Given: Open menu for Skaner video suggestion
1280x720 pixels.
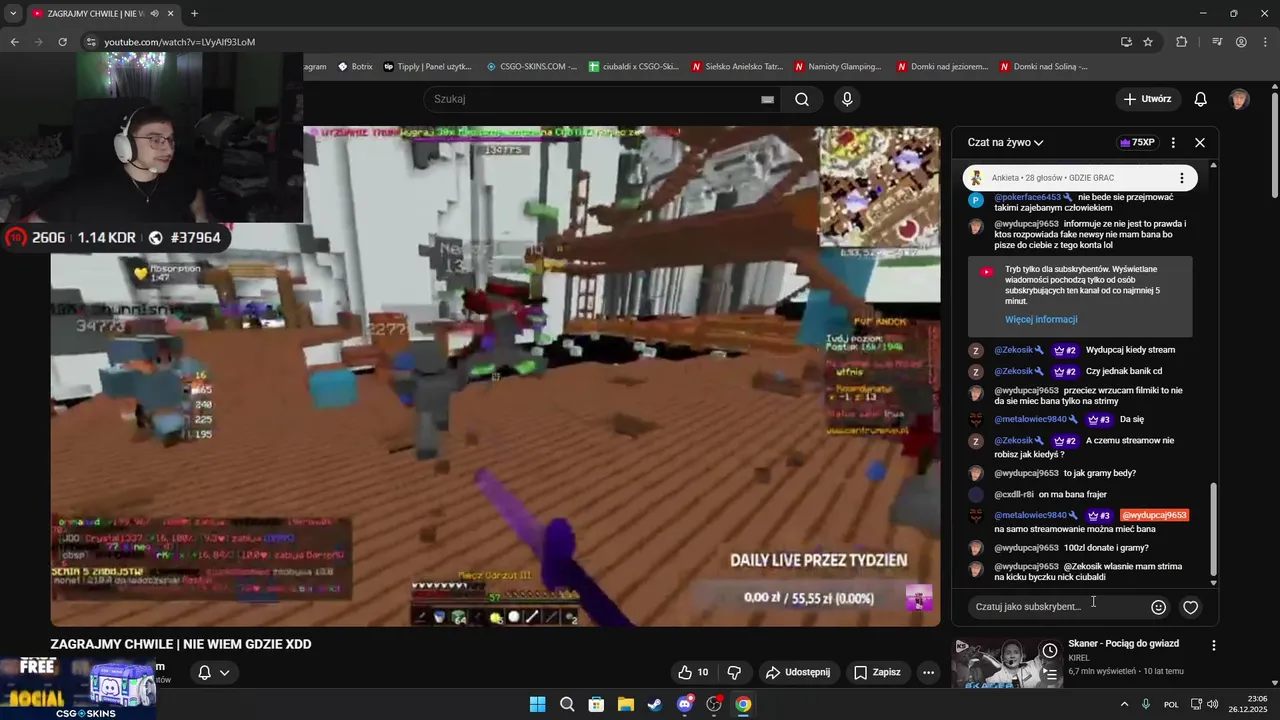Looking at the screenshot, I should (1214, 646).
